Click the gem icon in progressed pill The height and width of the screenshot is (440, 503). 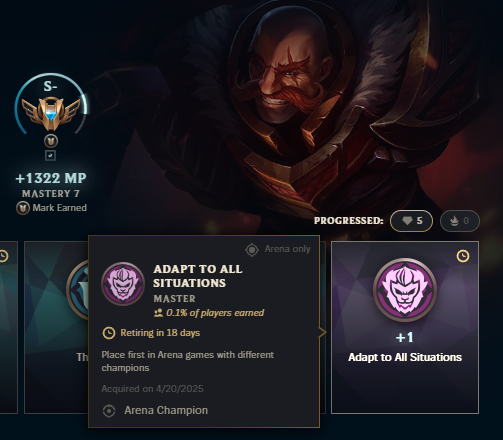pyautogui.click(x=407, y=221)
